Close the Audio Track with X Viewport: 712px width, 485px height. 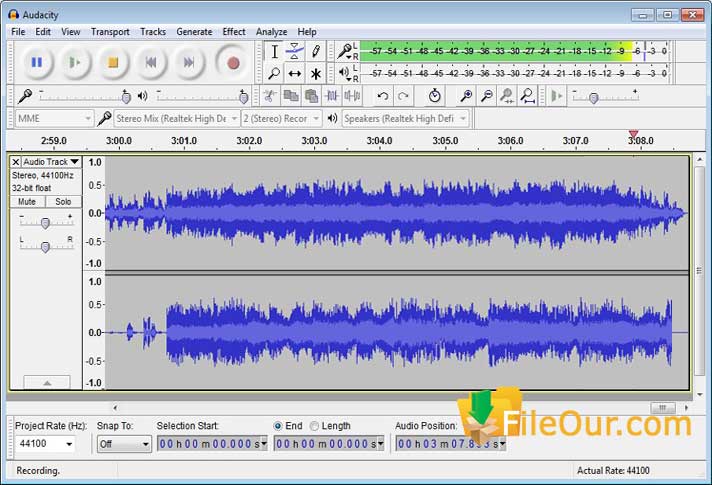point(15,162)
